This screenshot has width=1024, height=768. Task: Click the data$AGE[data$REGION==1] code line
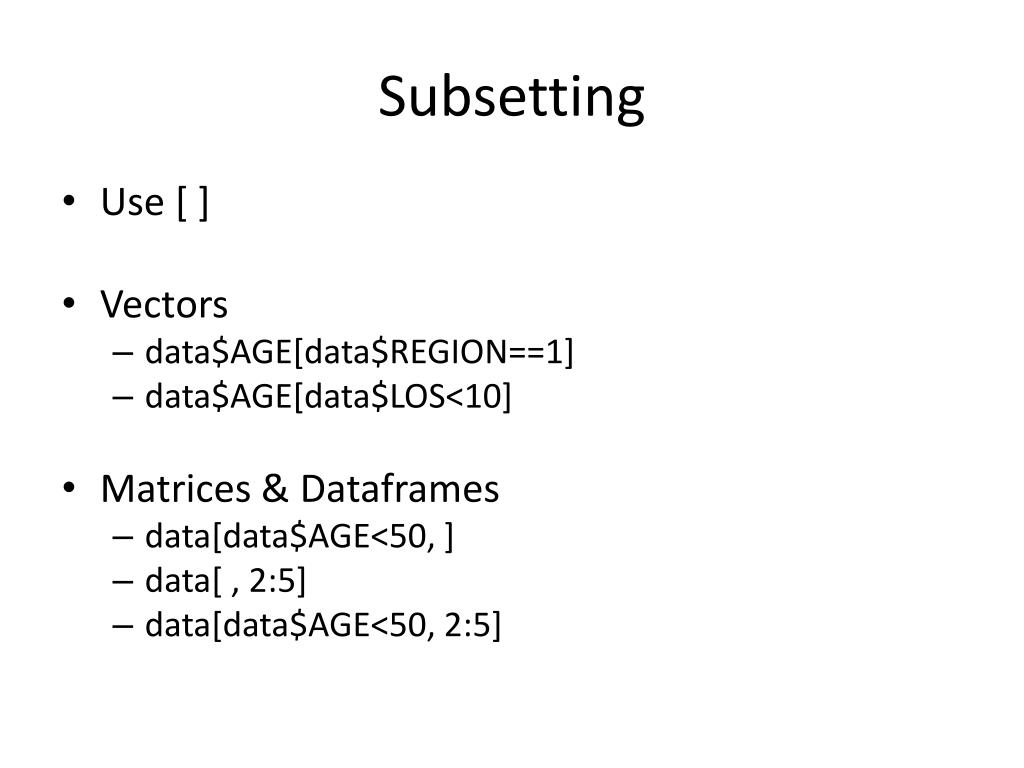click(359, 353)
